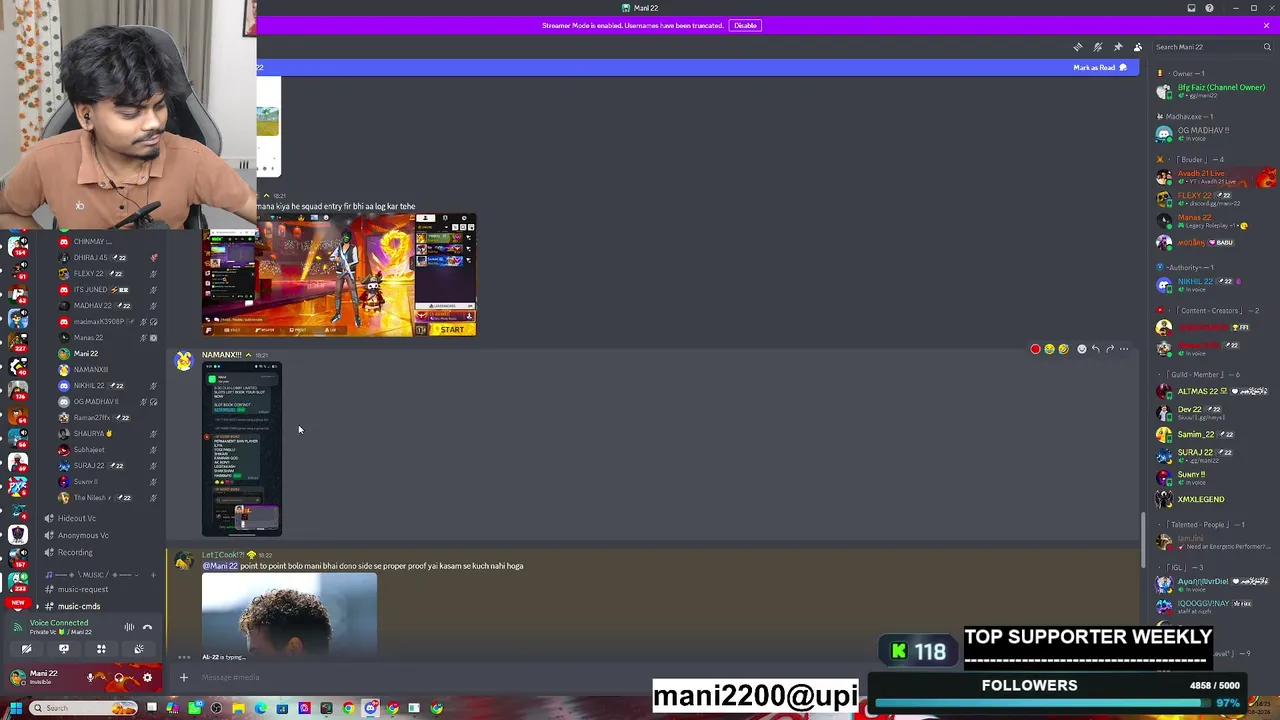Toggle the member list panel
The height and width of the screenshot is (720, 1280).
click(1137, 47)
